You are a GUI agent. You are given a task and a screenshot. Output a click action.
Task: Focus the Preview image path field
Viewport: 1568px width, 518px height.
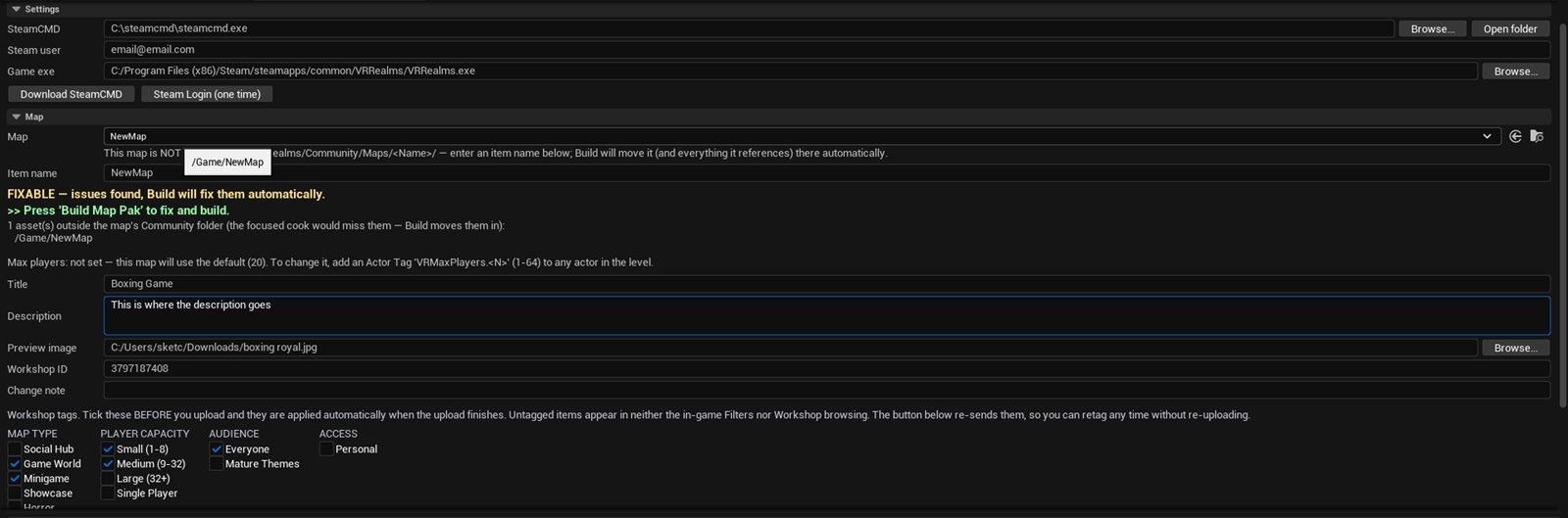[x=790, y=347]
